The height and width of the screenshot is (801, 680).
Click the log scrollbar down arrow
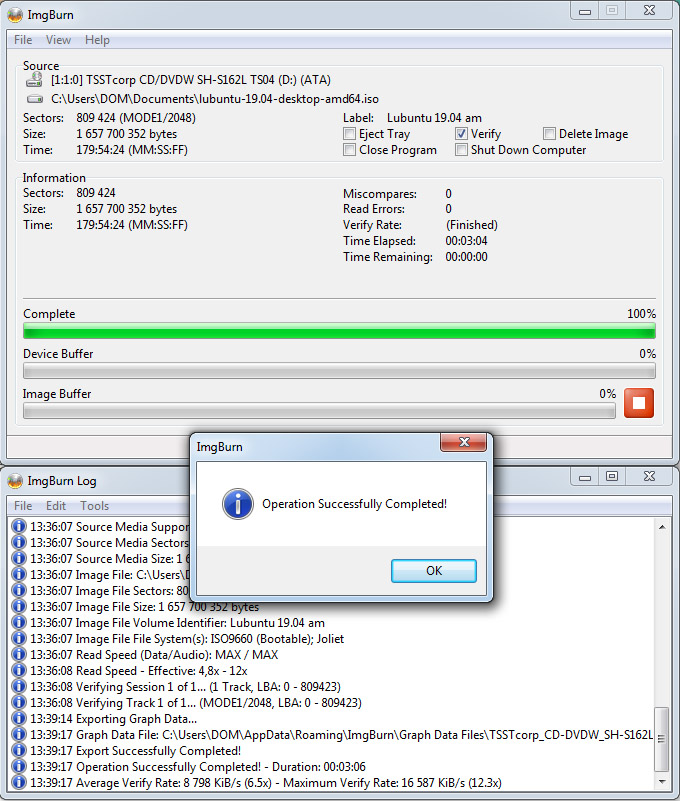662,782
